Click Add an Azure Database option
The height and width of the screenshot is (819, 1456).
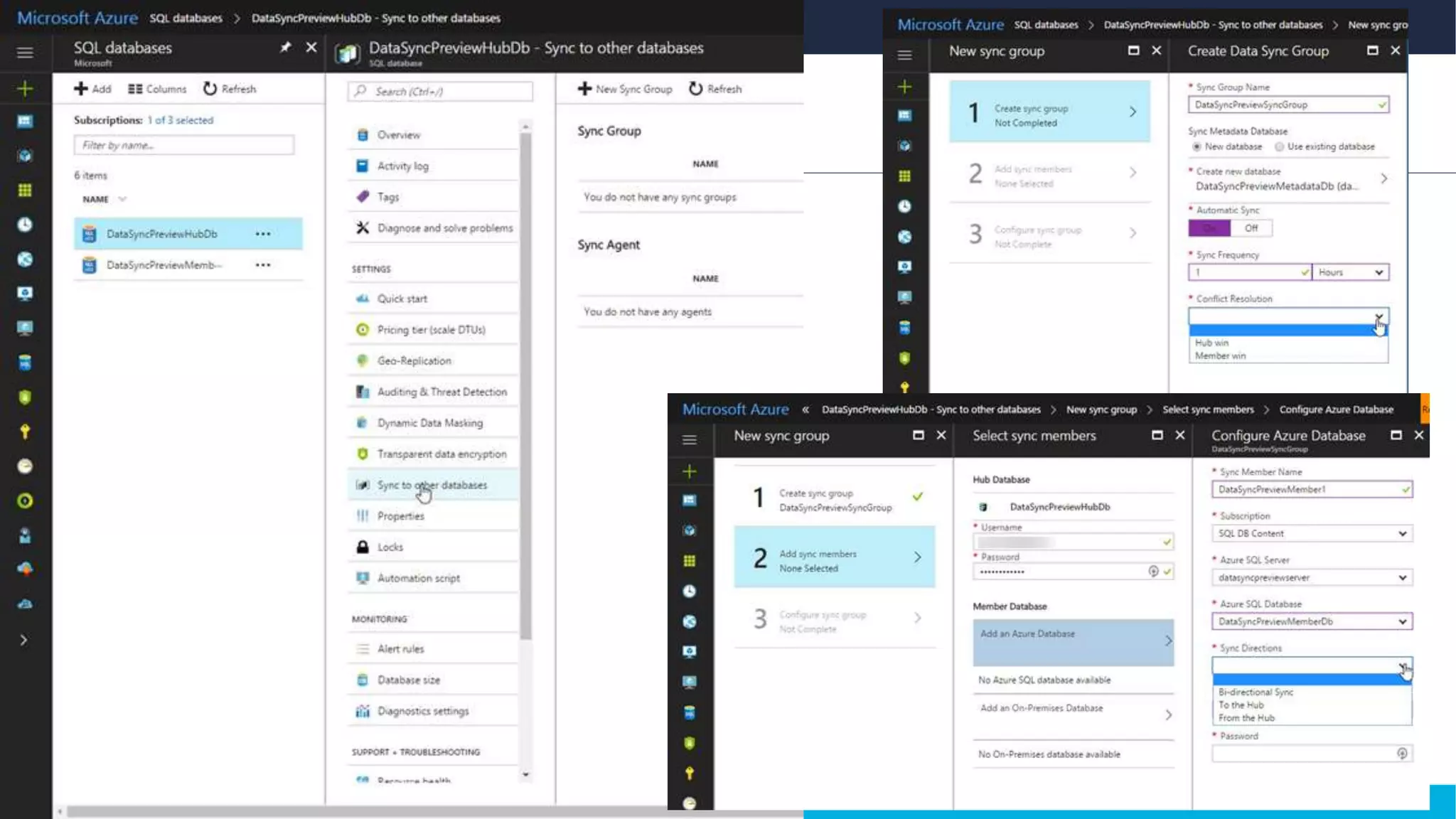(x=1073, y=642)
